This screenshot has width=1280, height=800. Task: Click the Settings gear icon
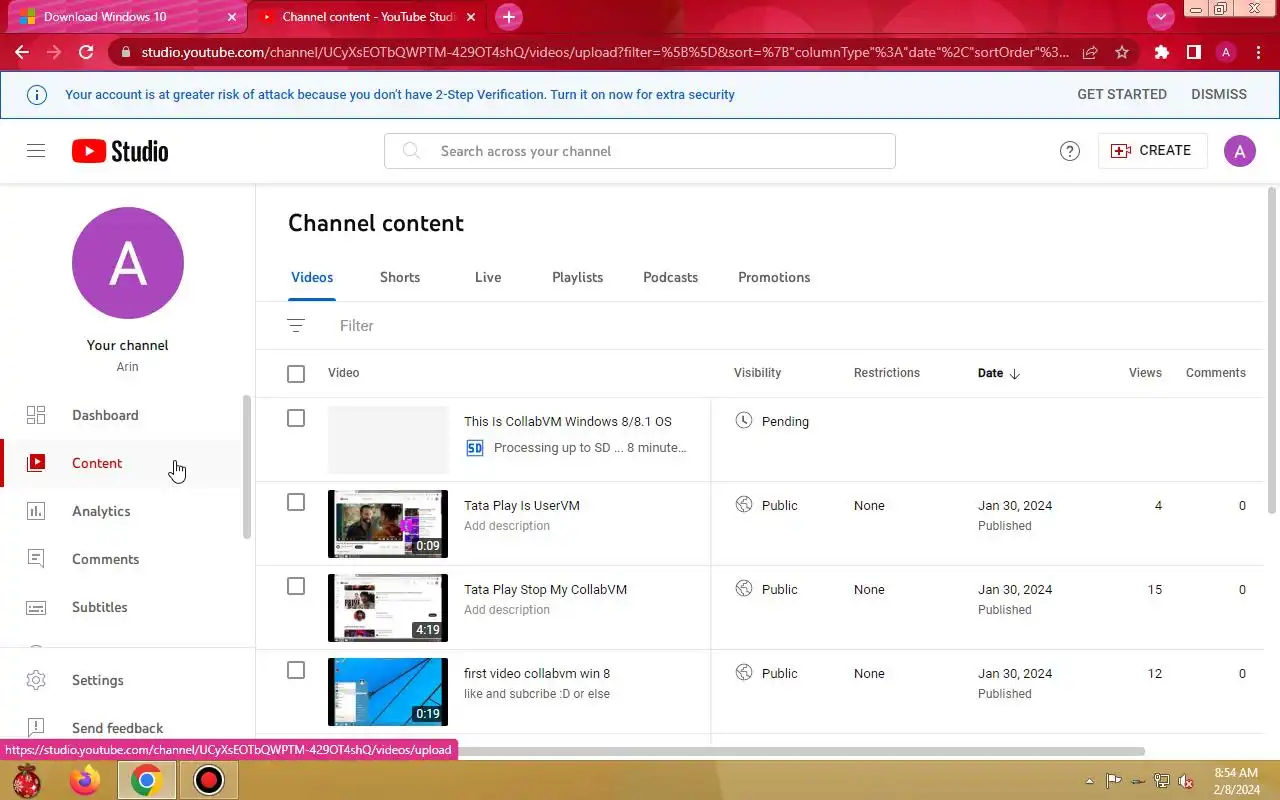point(36,680)
